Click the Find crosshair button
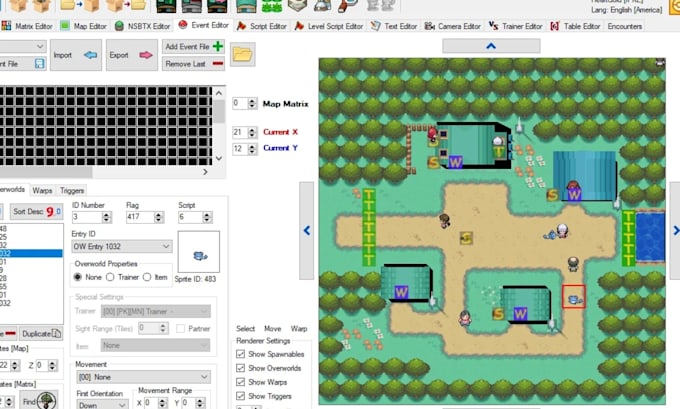The height and width of the screenshot is (409, 680). tap(40, 401)
